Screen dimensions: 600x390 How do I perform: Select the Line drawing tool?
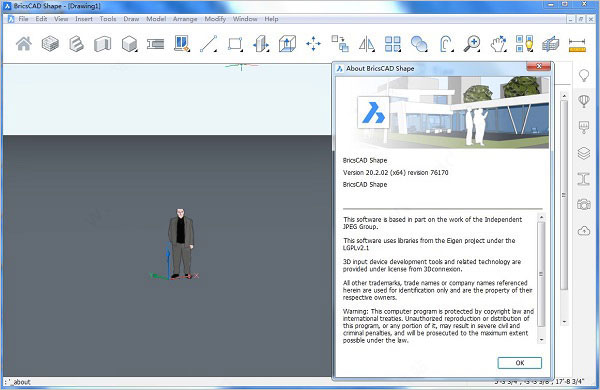click(209, 44)
